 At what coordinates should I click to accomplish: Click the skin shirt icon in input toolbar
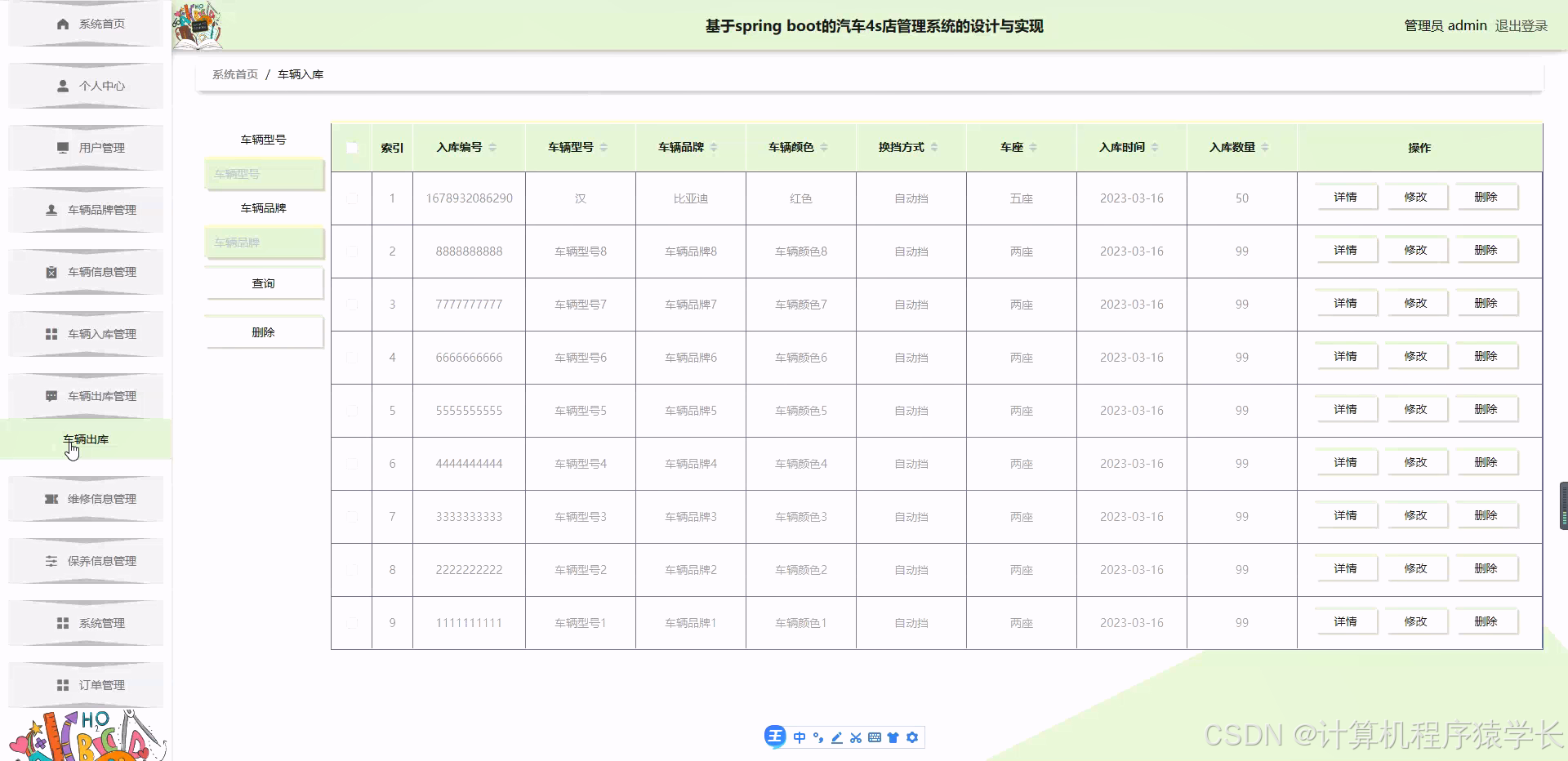coord(893,737)
